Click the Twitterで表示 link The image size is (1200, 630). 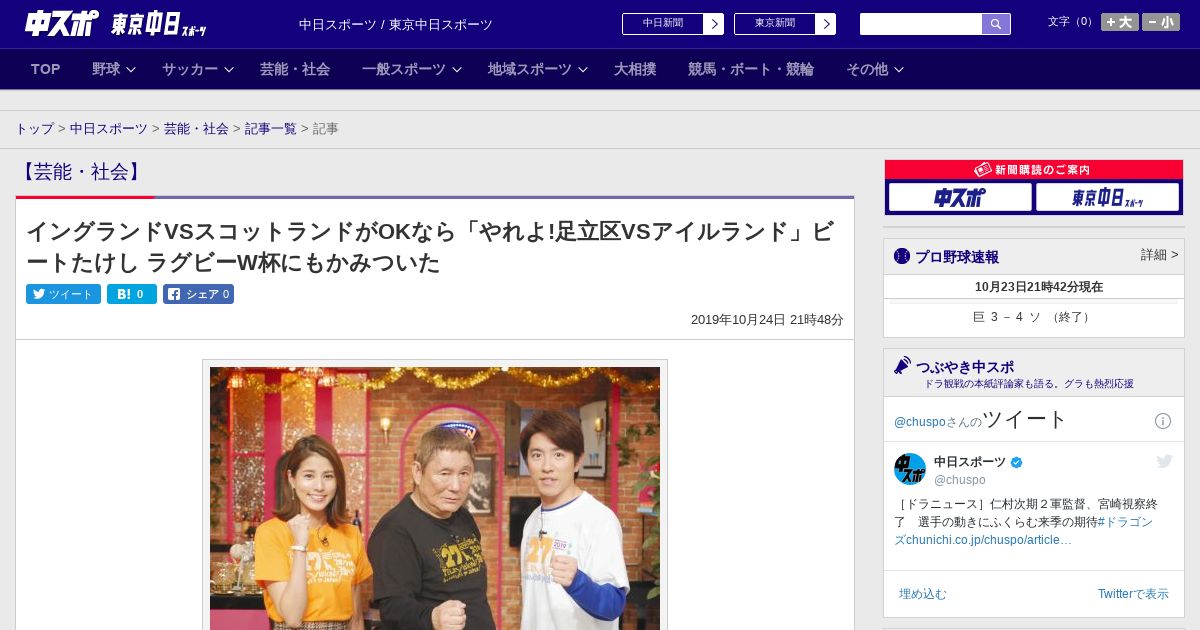(x=1133, y=594)
